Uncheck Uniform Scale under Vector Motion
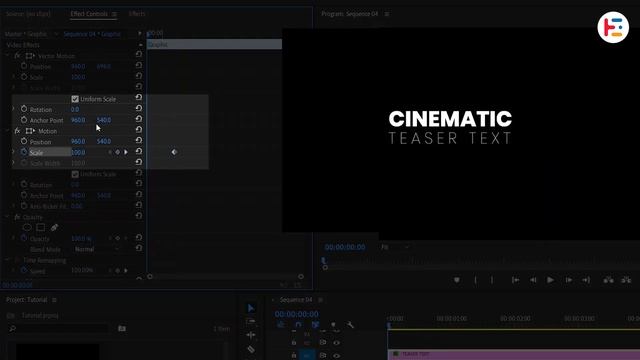This screenshot has width=640, height=360. pos(75,99)
